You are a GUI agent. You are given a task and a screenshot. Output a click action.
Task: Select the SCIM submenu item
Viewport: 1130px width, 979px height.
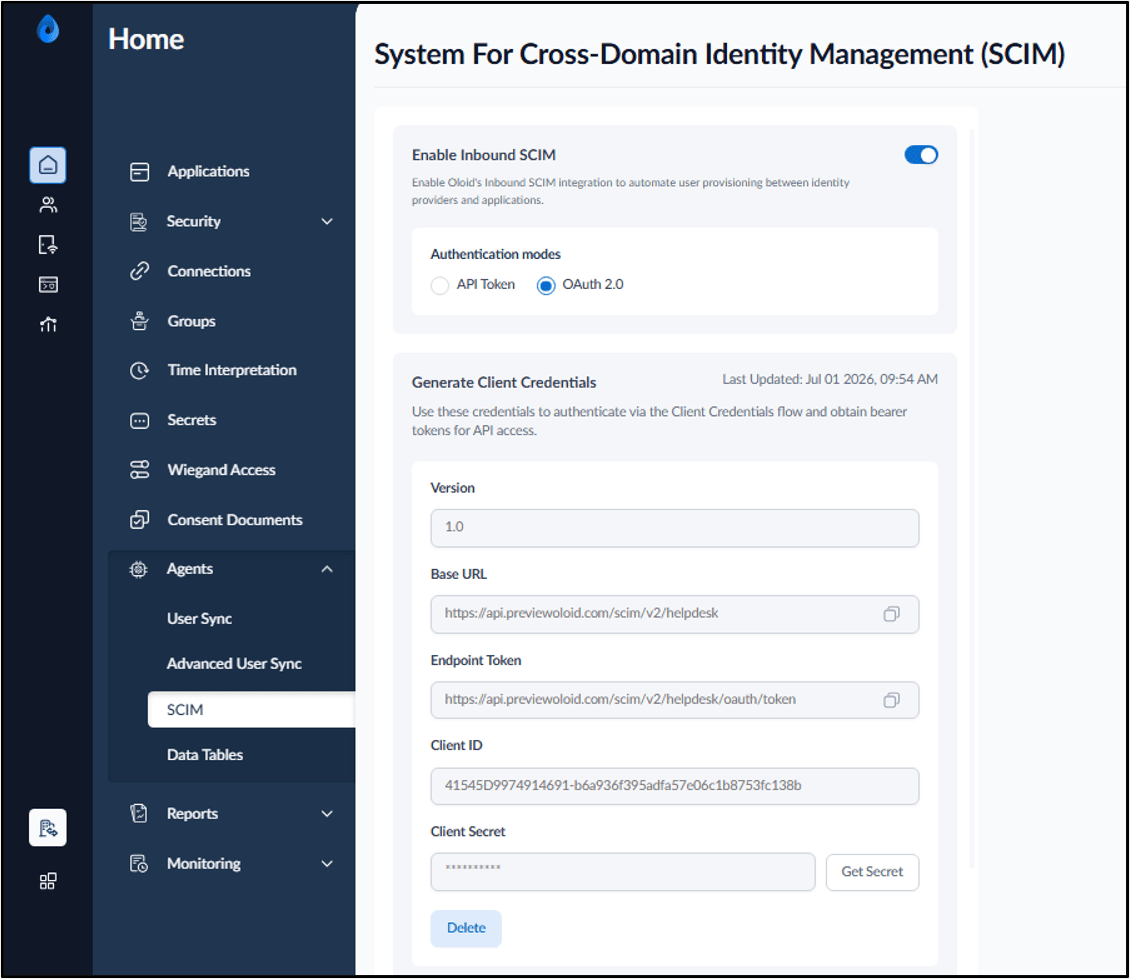tap(252, 710)
